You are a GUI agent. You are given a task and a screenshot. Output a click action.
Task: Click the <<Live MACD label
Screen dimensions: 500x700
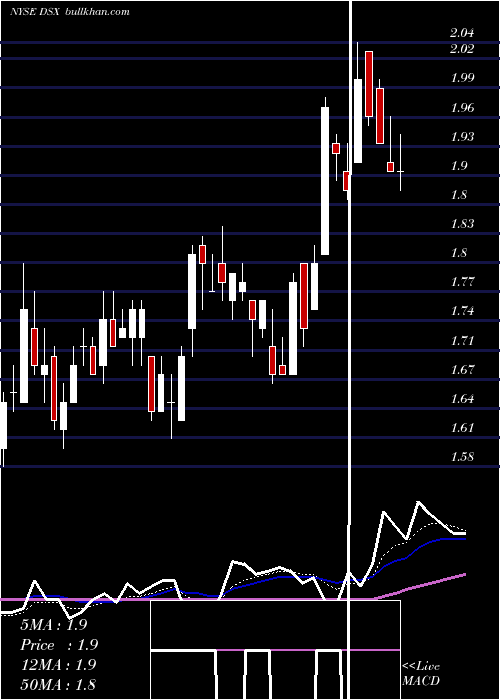pyautogui.click(x=421, y=673)
